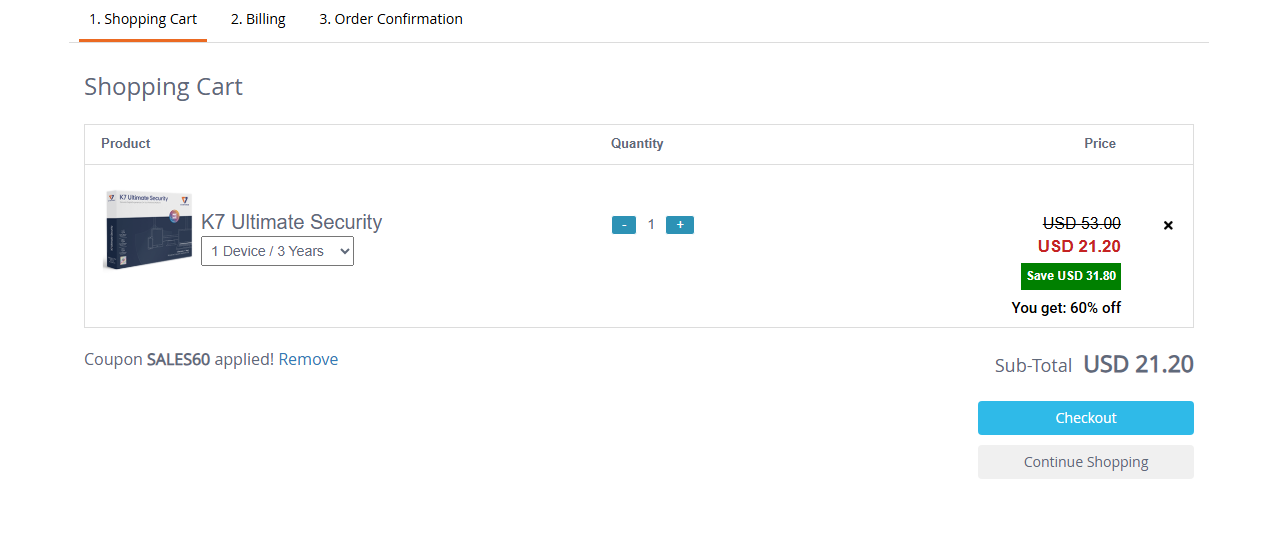Viewport: 1278px width, 544px height.
Task: Click the Product column header
Action: [126, 143]
